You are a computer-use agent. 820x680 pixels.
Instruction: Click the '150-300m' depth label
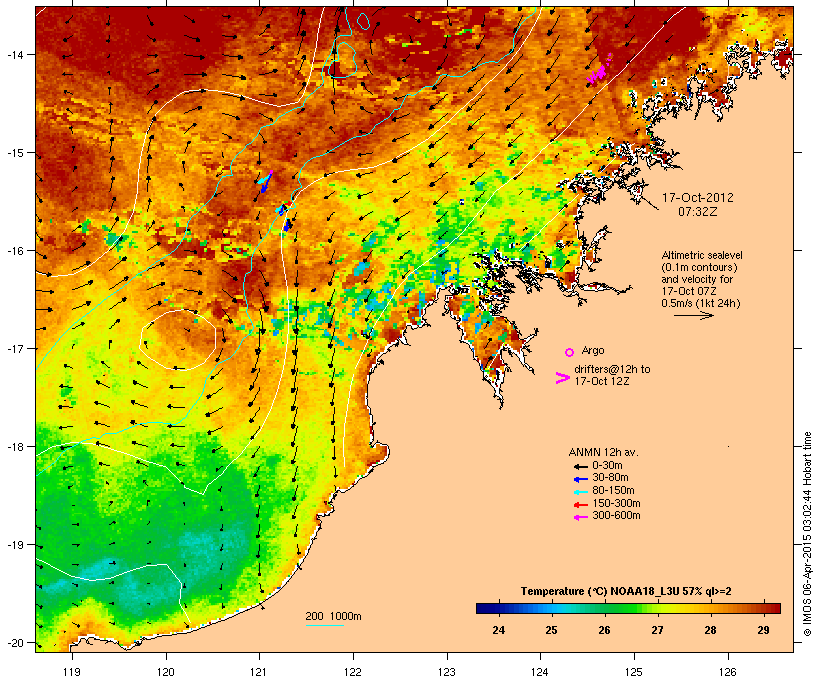point(617,503)
